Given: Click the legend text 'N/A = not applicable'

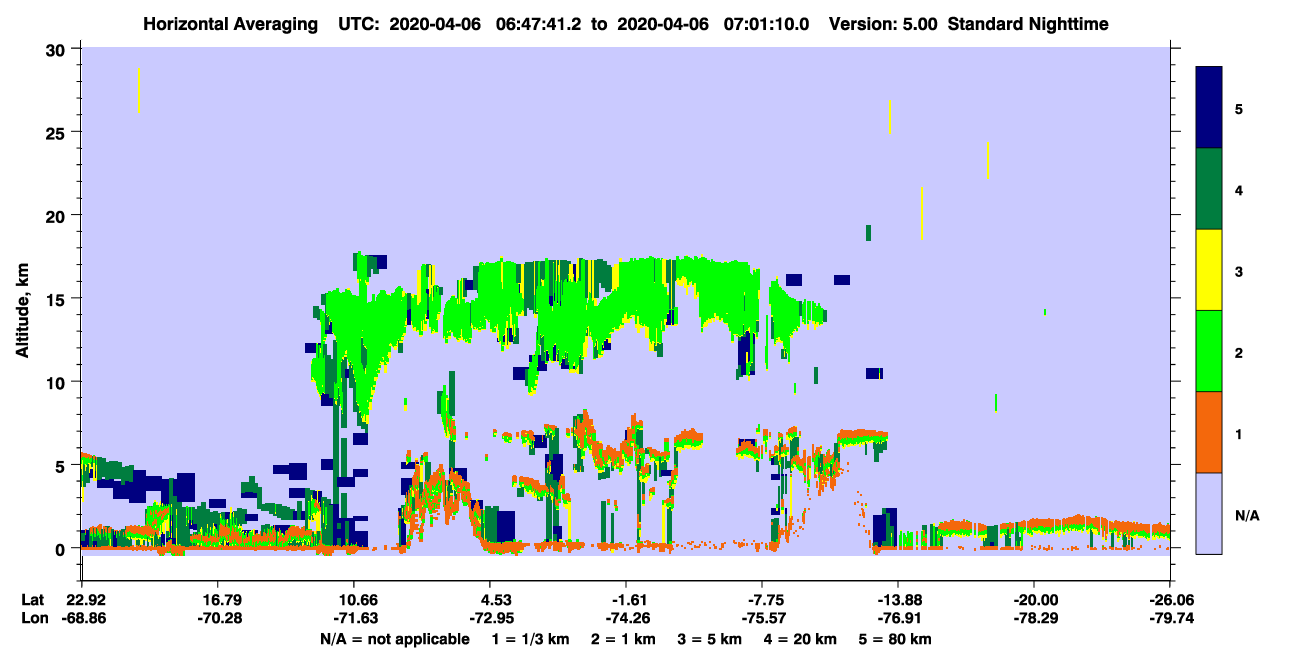Looking at the screenshot, I should (x=394, y=639).
